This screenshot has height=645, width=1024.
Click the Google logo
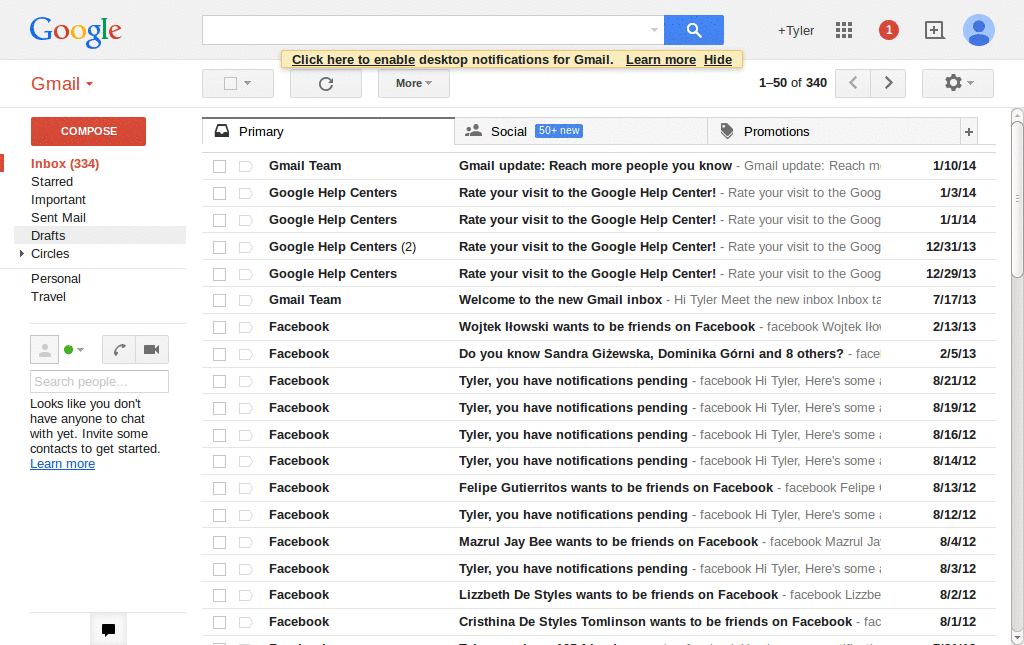point(75,31)
